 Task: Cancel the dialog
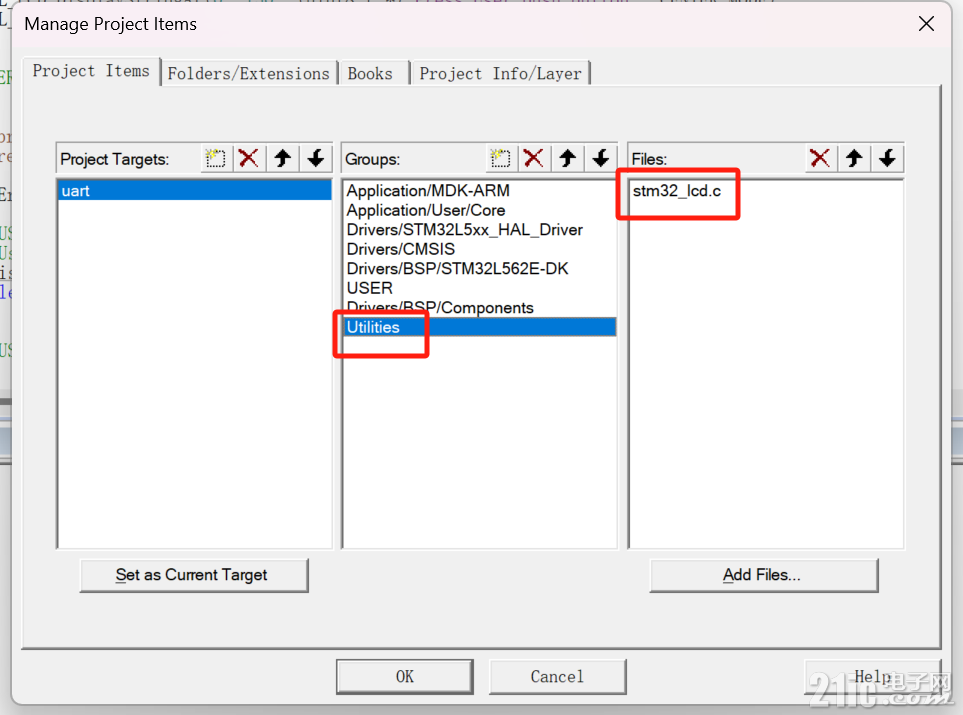(558, 677)
